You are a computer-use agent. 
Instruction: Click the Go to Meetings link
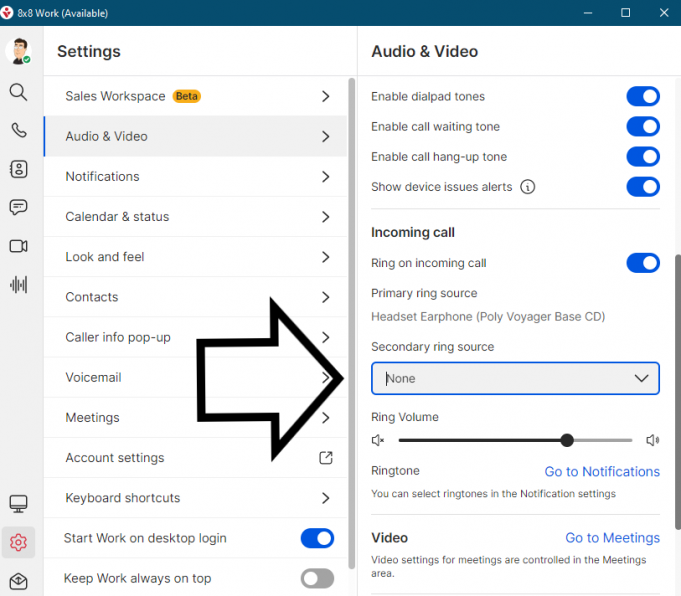pos(612,538)
